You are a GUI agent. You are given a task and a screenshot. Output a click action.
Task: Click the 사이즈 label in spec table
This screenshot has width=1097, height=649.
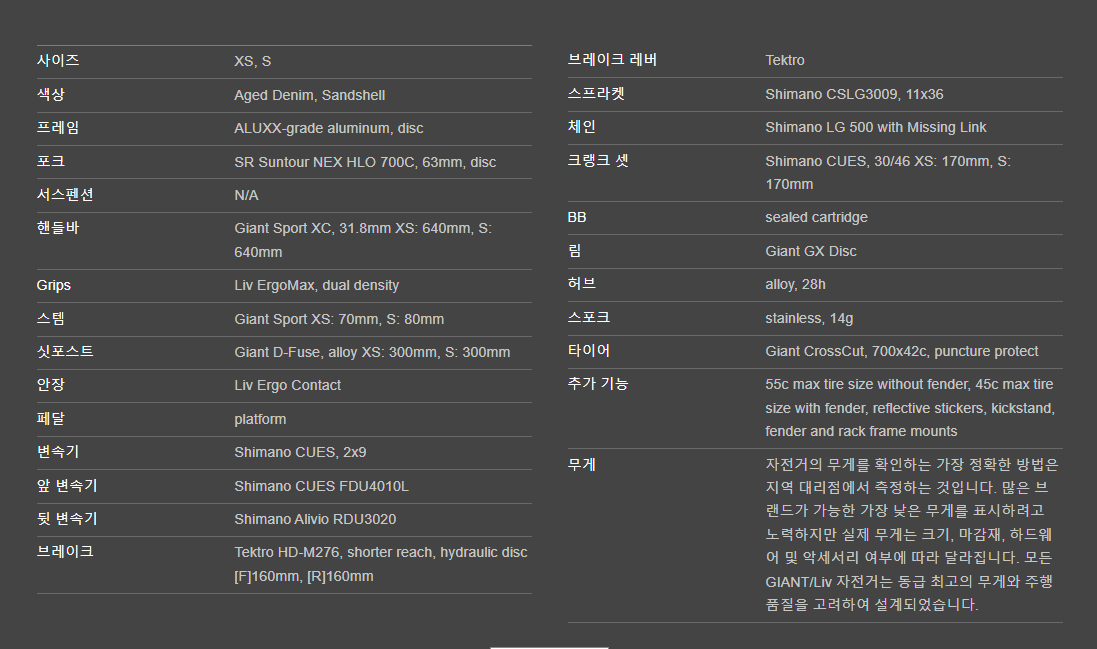coord(58,61)
